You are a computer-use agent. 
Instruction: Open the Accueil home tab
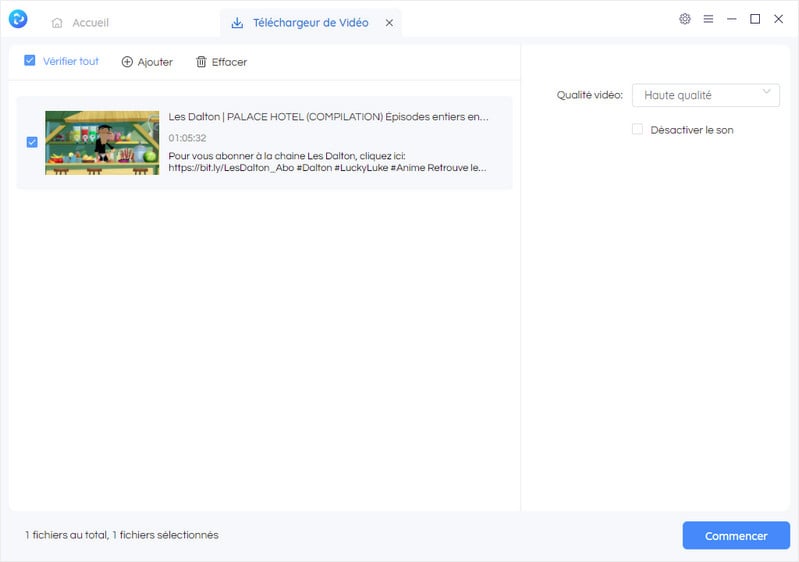pyautogui.click(x=81, y=22)
